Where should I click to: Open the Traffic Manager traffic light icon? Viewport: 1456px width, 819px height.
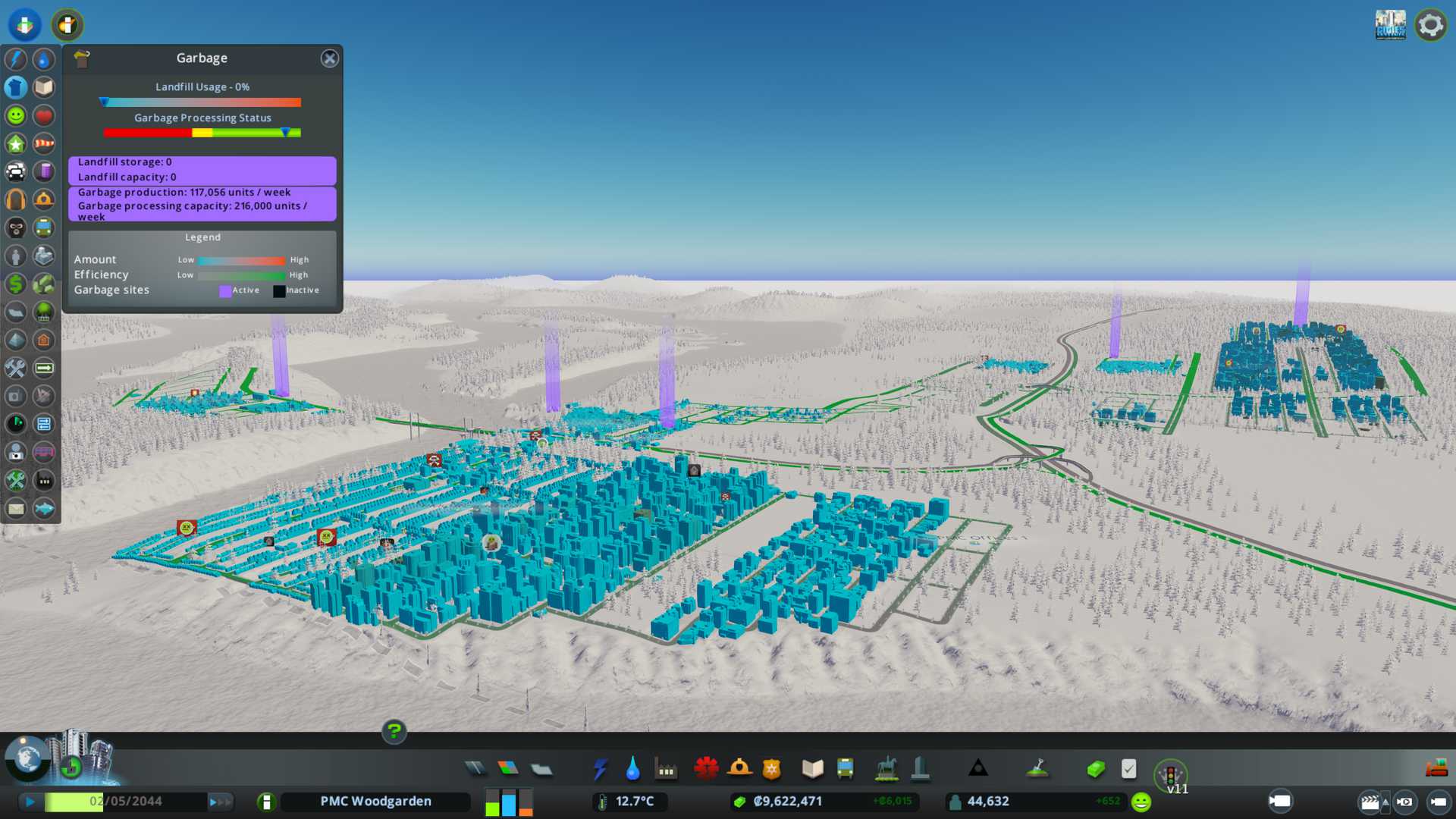pyautogui.click(x=1170, y=775)
